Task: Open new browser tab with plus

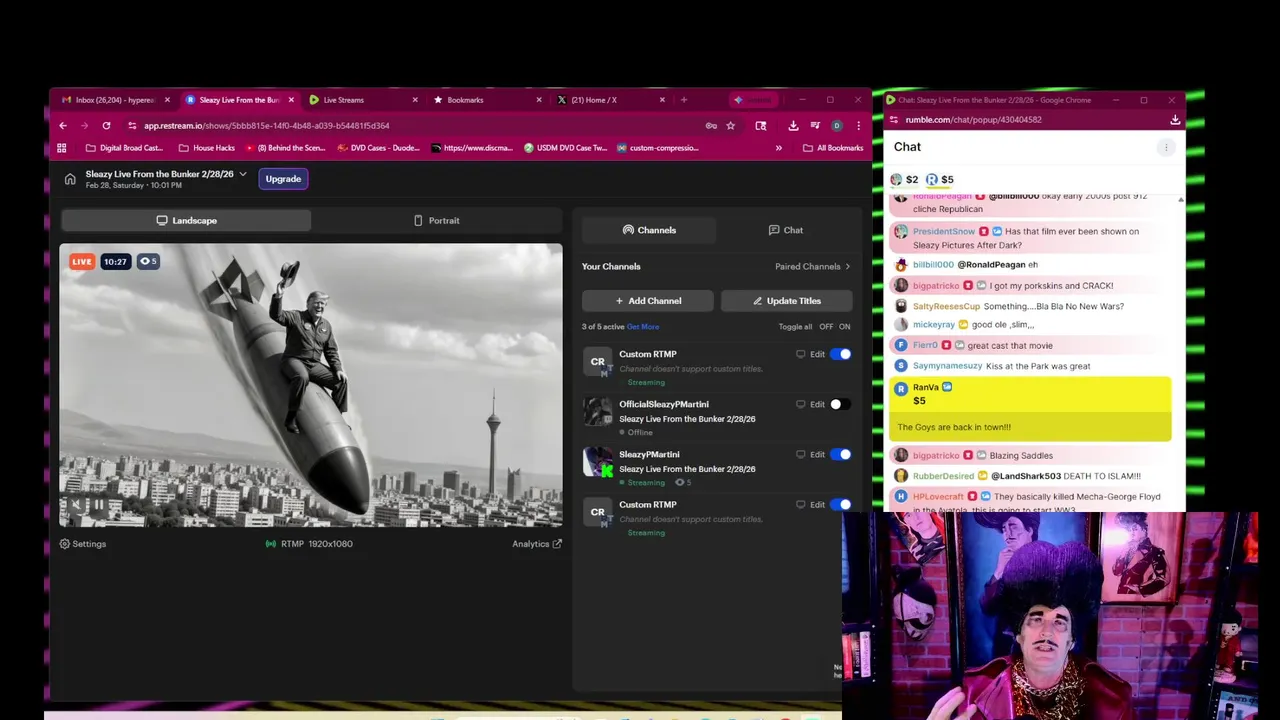Action: (684, 100)
